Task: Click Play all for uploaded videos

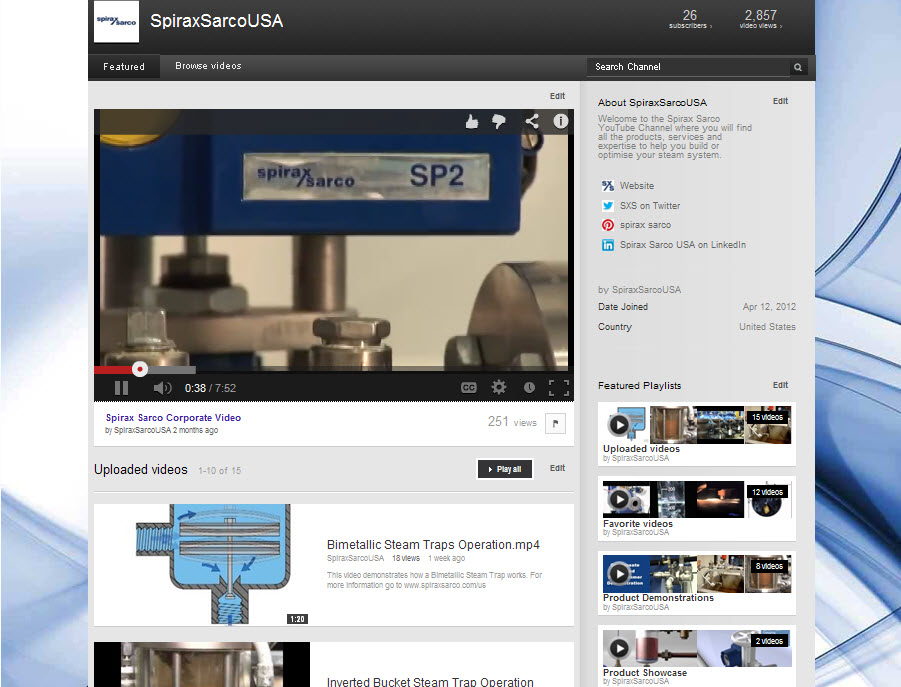Action: click(505, 469)
